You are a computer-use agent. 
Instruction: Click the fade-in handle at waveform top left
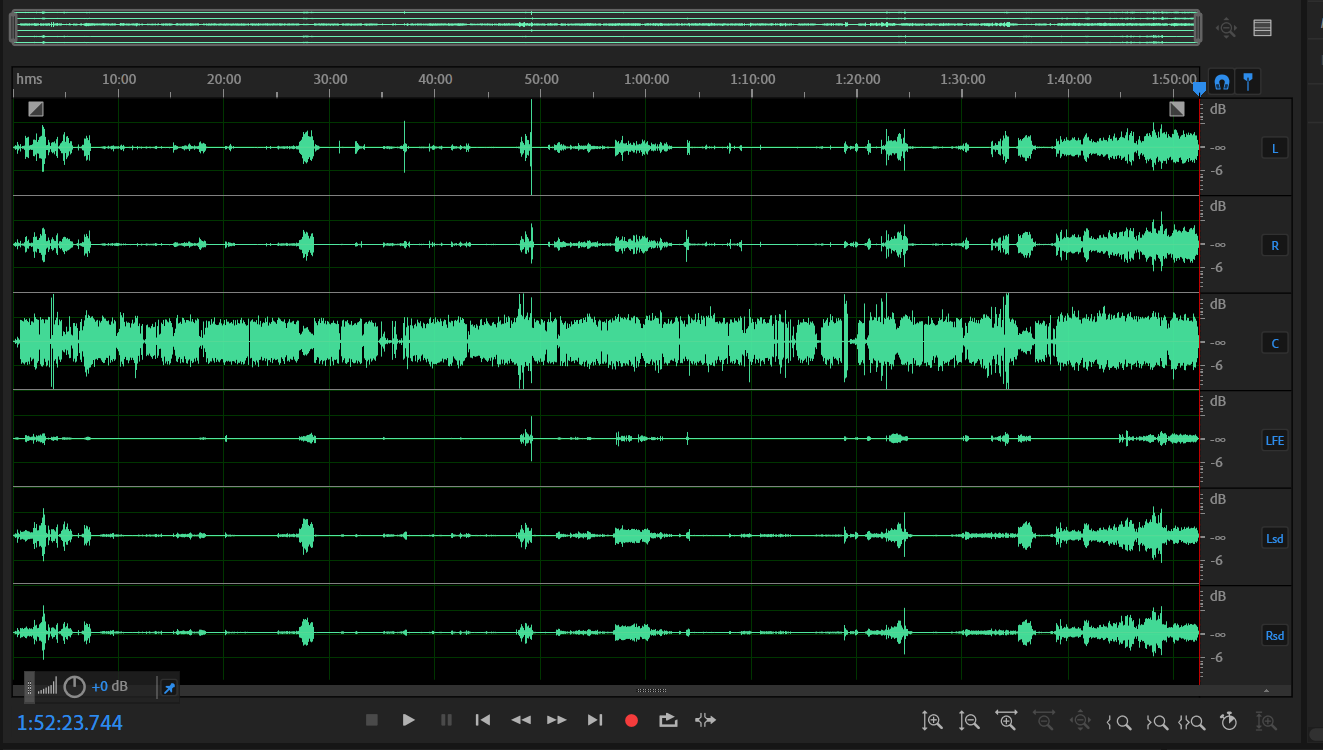coord(36,109)
